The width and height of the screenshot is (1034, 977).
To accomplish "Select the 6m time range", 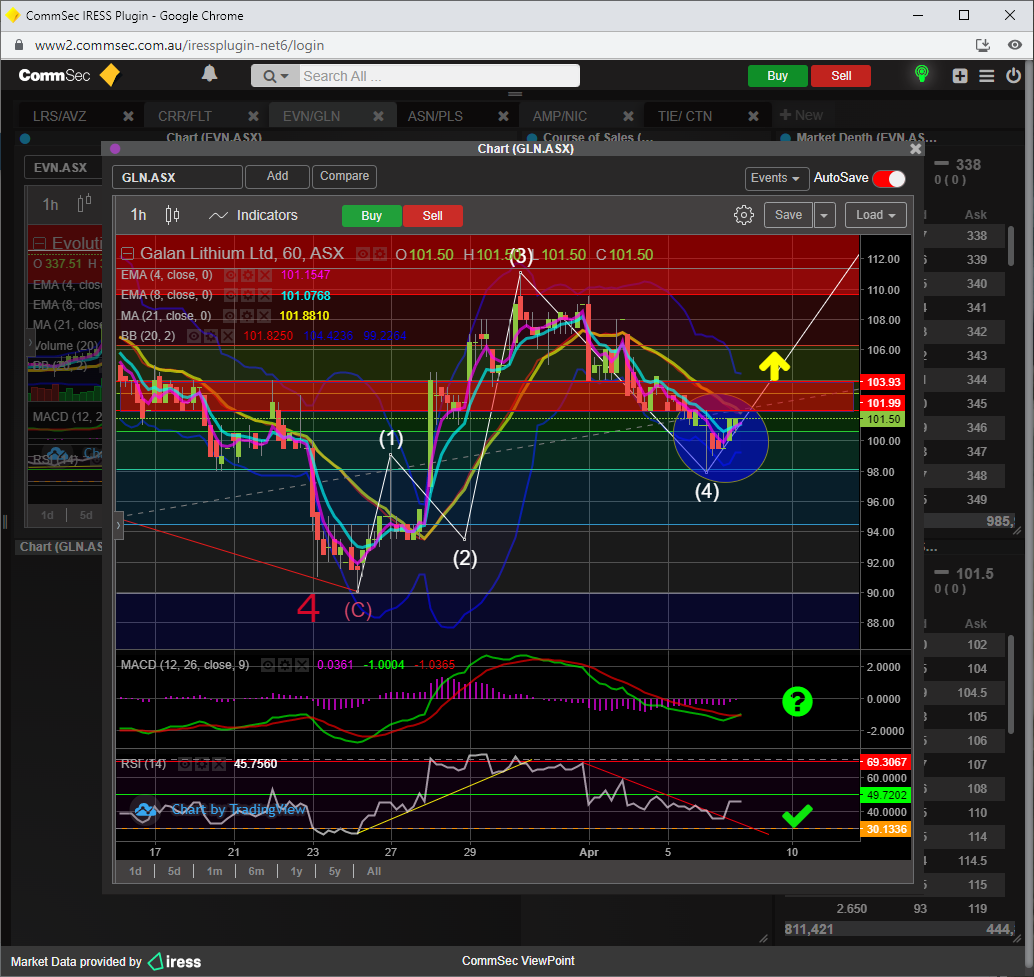I will coord(256,872).
